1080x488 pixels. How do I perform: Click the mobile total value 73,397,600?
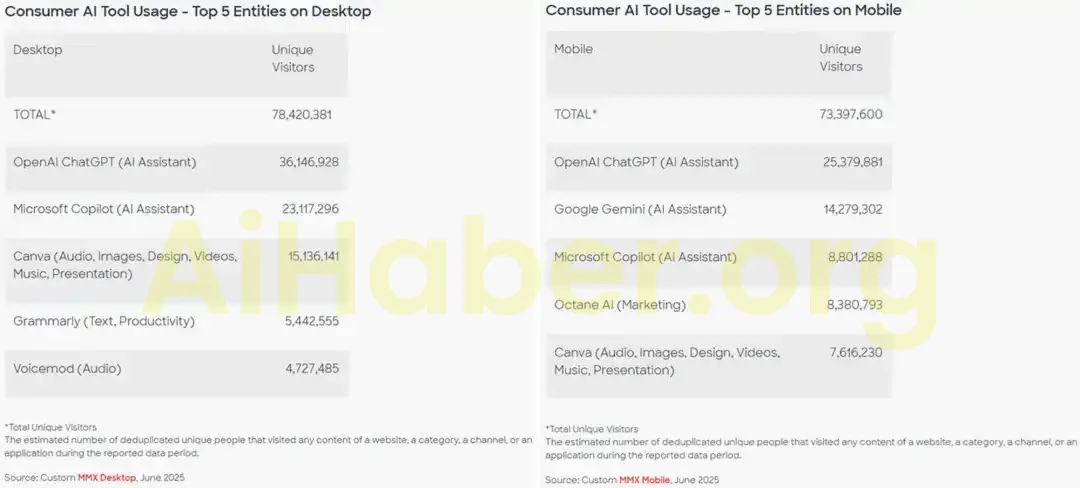point(850,114)
